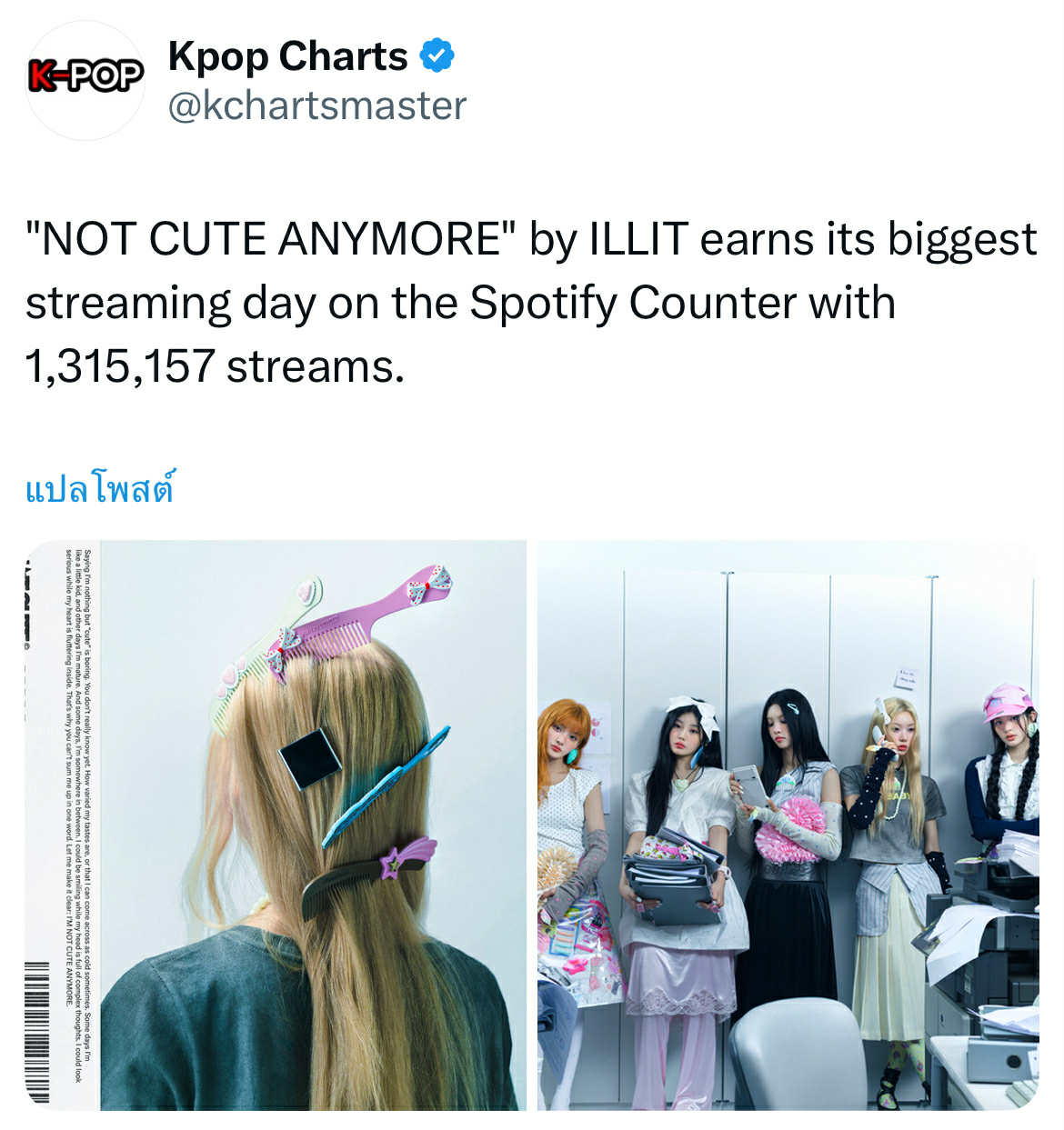Viewport: 1064px width, 1130px height.
Task: Click the pink comb in the cover photo
Action: pos(359,618)
